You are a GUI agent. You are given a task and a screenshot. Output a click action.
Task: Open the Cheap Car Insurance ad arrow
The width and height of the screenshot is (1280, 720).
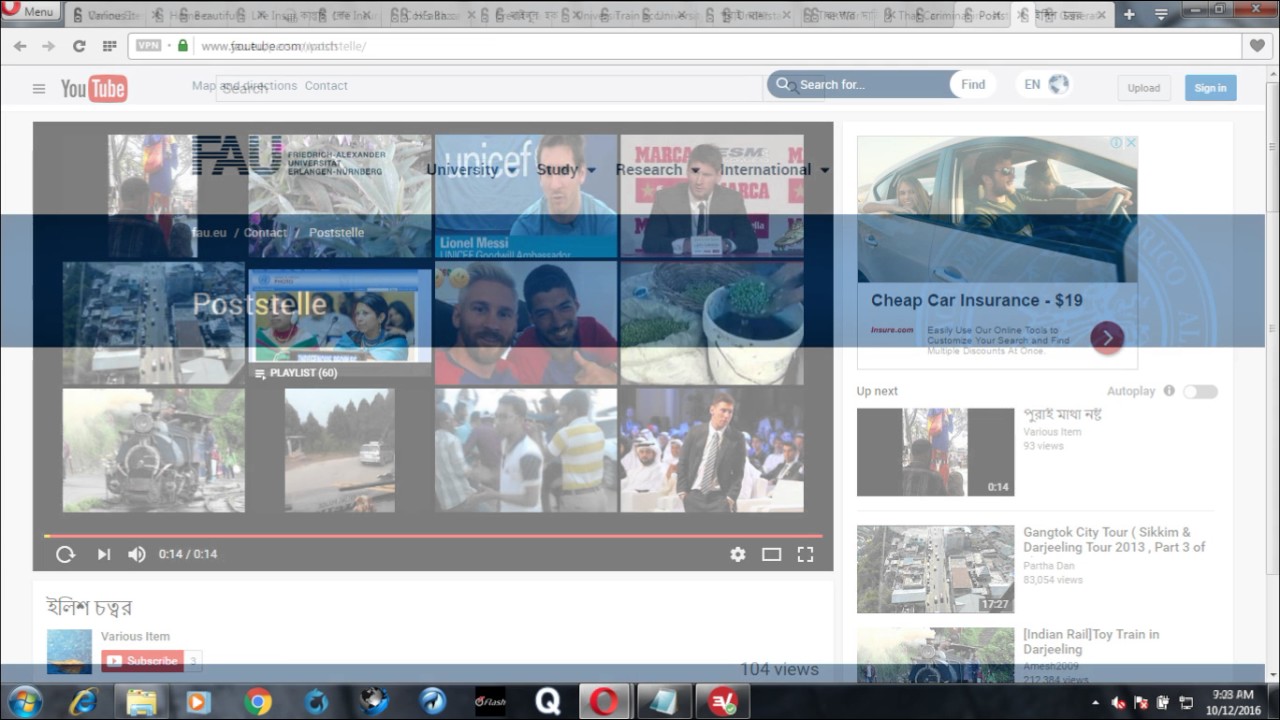coord(1107,338)
